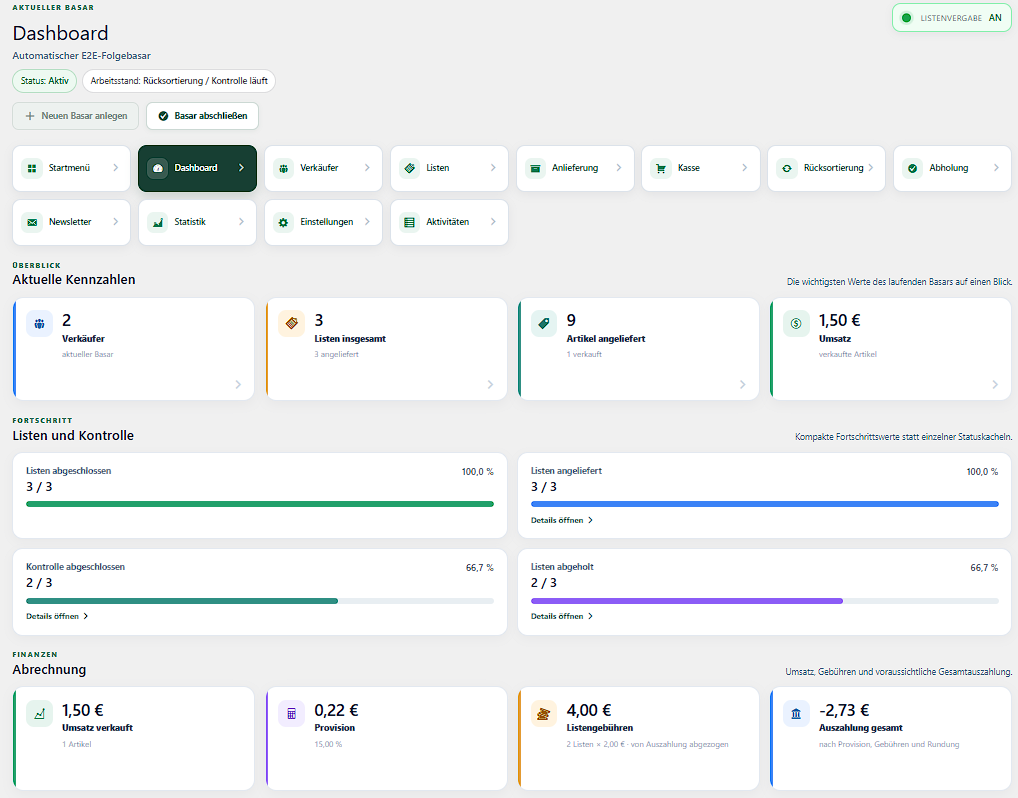Viewport: 1018px width, 798px height.
Task: Click the Kasse shopping cart icon
Action: pos(661,168)
